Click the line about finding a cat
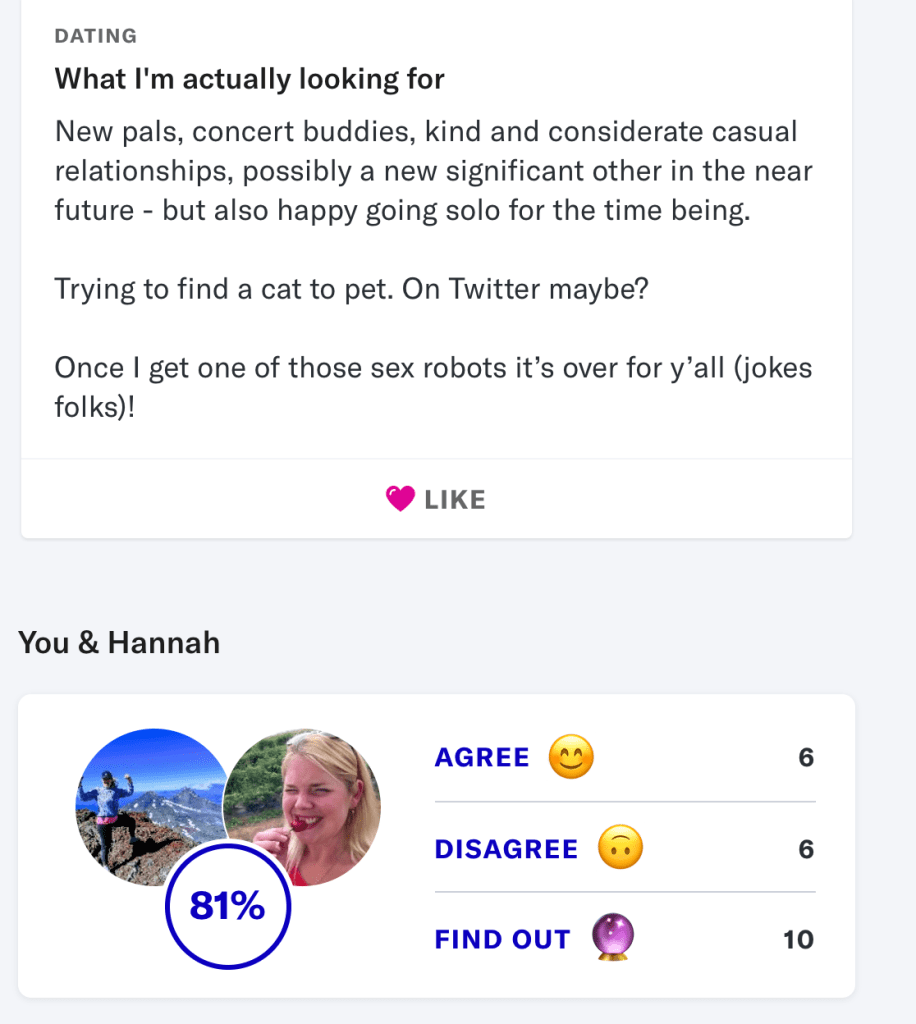Screen dimensions: 916x1024 coord(351,289)
